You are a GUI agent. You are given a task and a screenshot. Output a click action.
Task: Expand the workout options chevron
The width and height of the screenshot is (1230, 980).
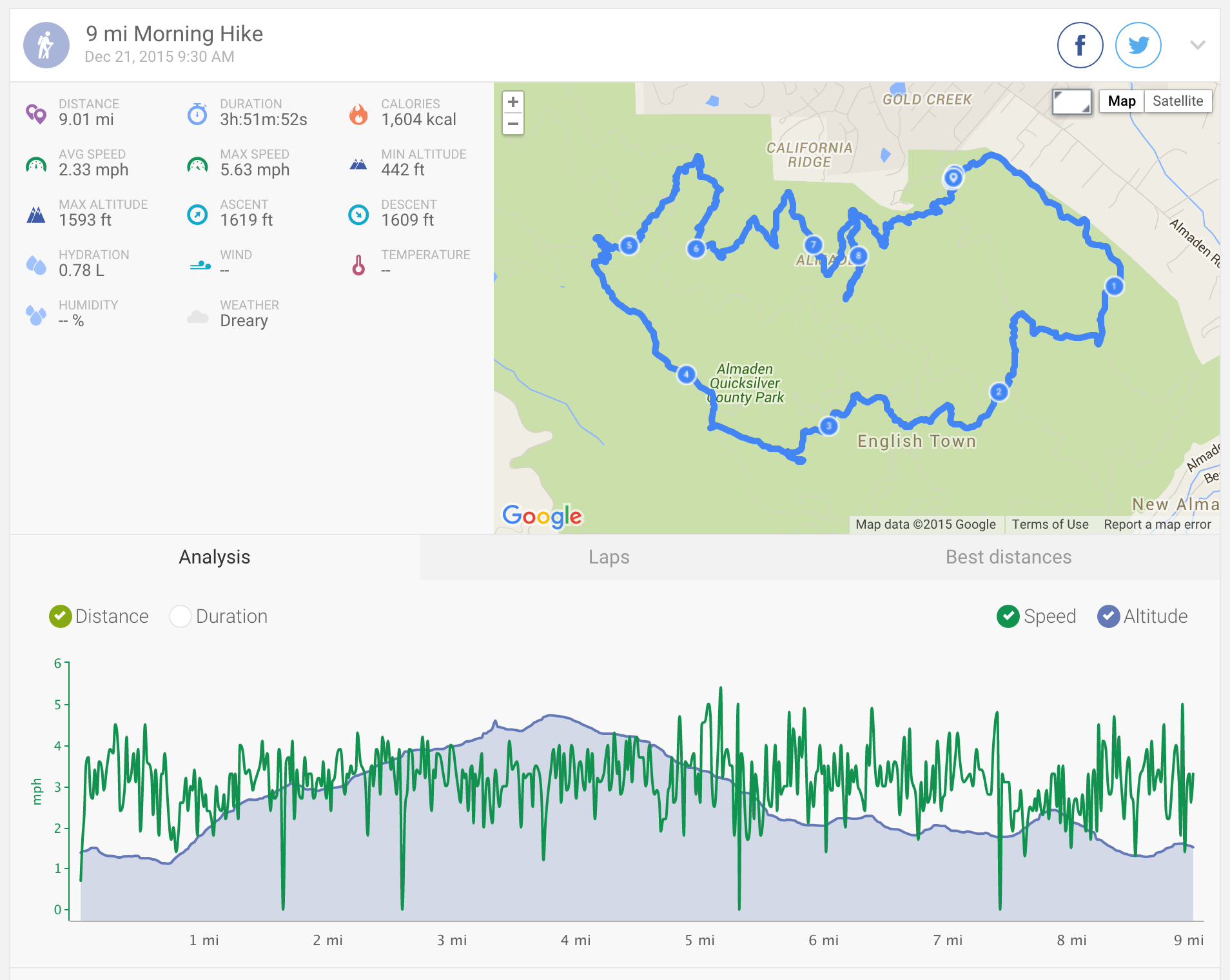1197,45
